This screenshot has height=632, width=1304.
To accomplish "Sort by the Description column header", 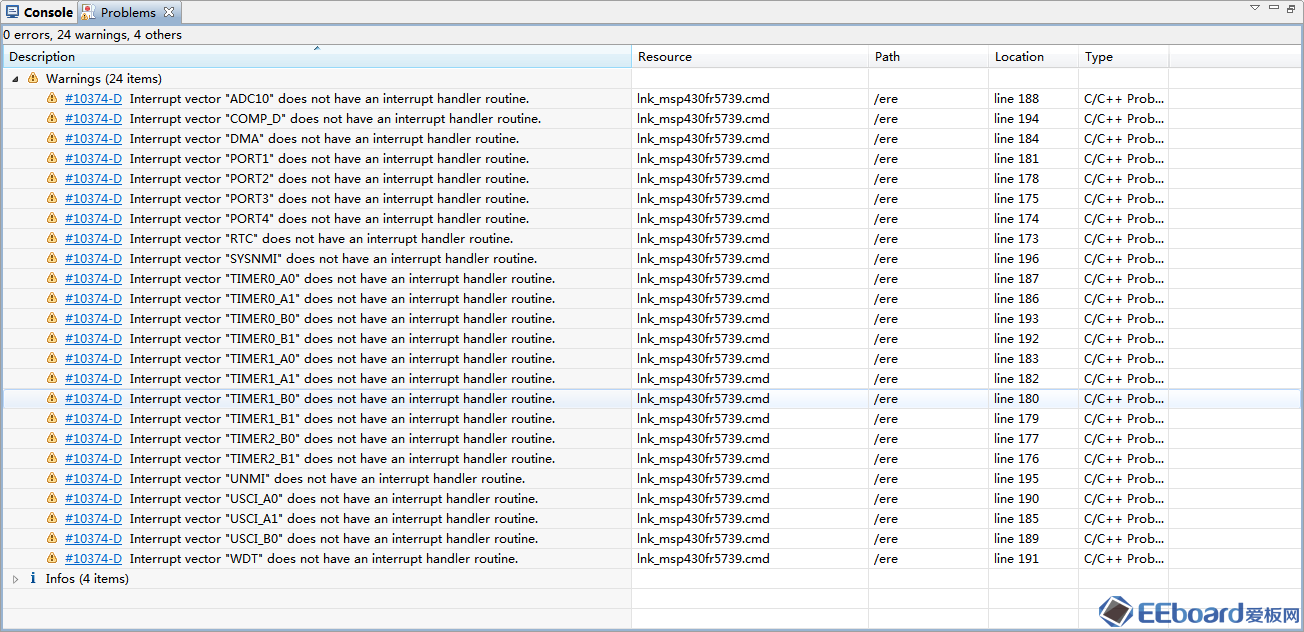I will pos(316,57).
